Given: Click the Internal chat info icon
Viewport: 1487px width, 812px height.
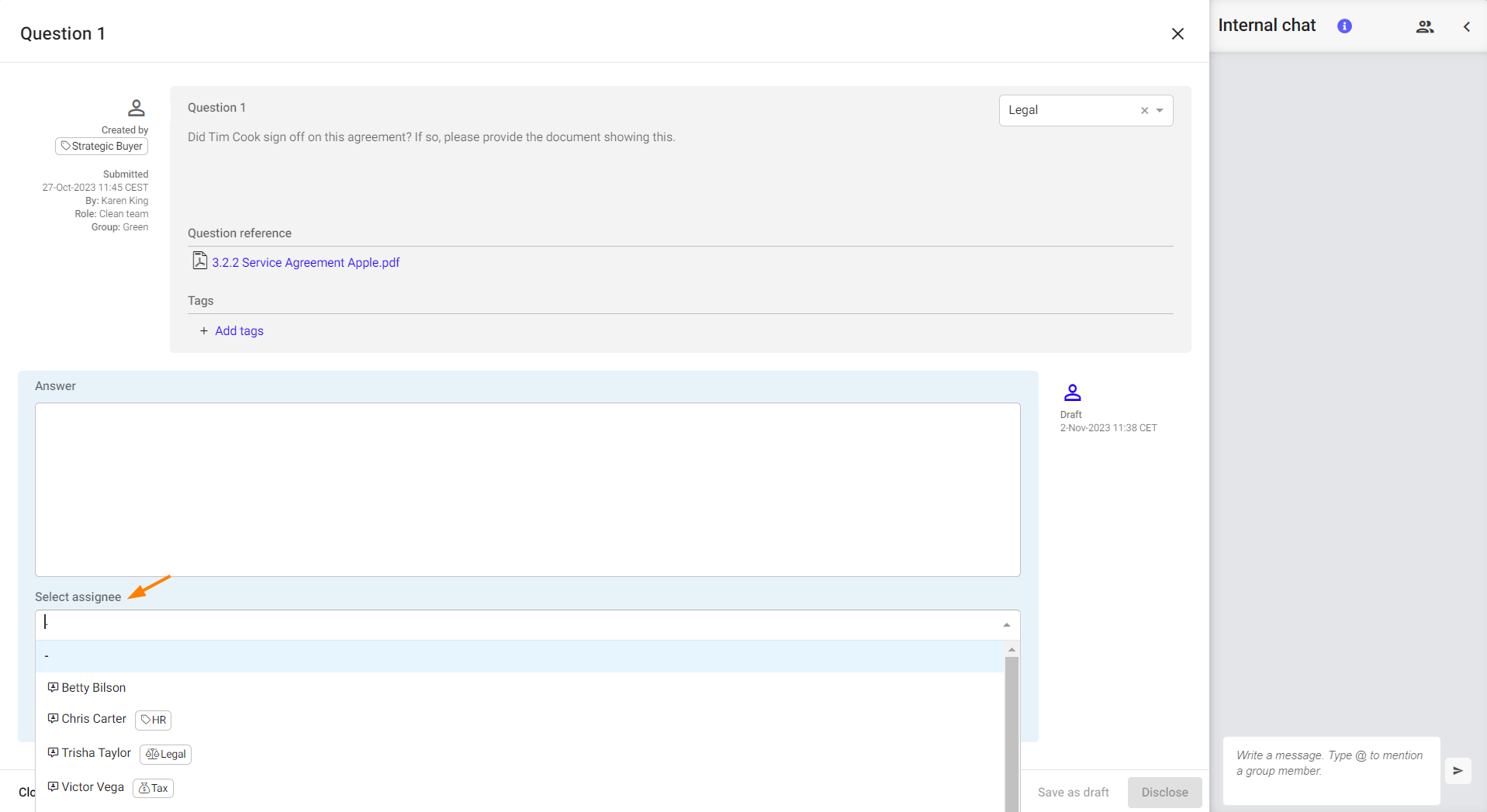Looking at the screenshot, I should 1344,26.
